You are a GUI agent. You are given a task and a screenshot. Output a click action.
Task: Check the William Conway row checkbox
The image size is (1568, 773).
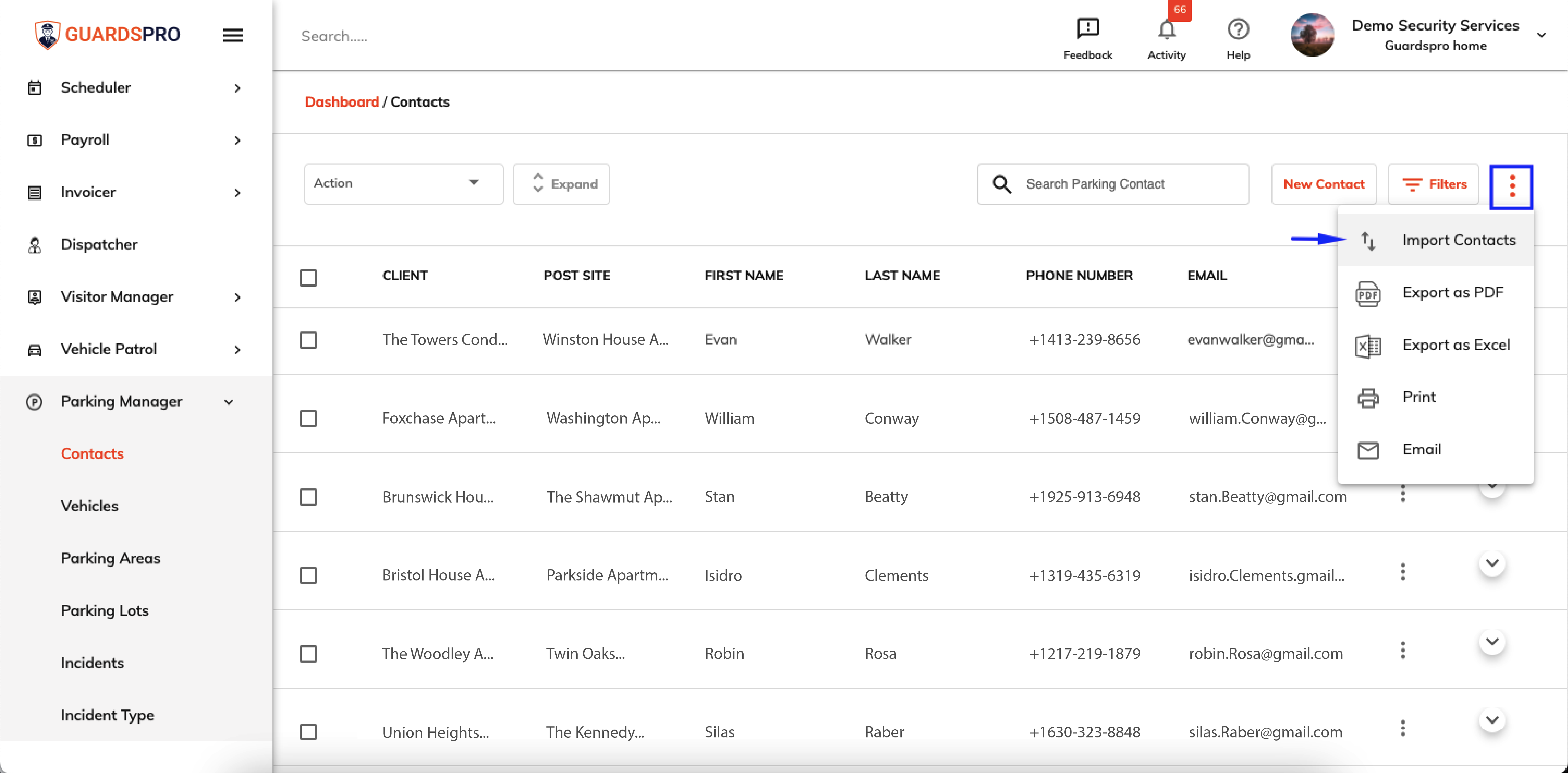pos(308,419)
